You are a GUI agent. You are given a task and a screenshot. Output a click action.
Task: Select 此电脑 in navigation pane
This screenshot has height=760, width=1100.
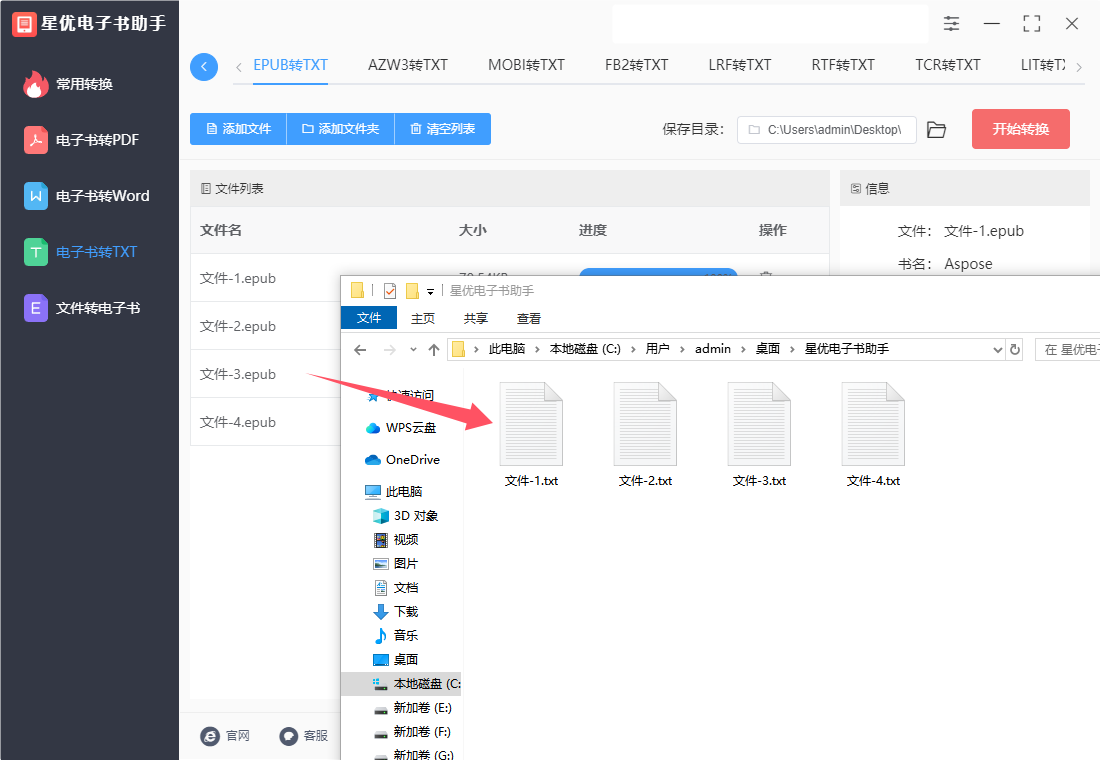pyautogui.click(x=394, y=491)
